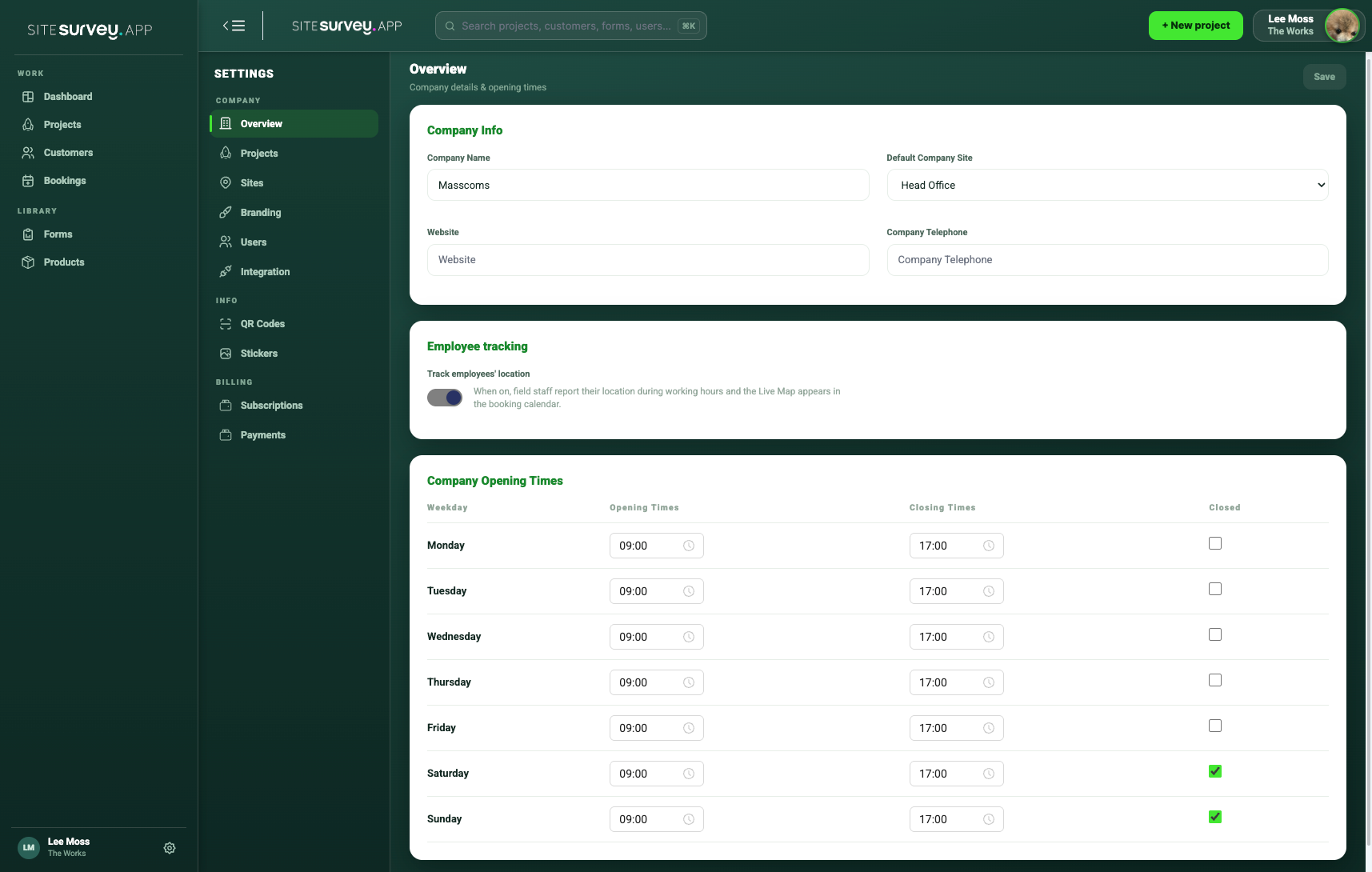Click the clock icon in Friday's opening time
1372x872 pixels.
click(689, 728)
